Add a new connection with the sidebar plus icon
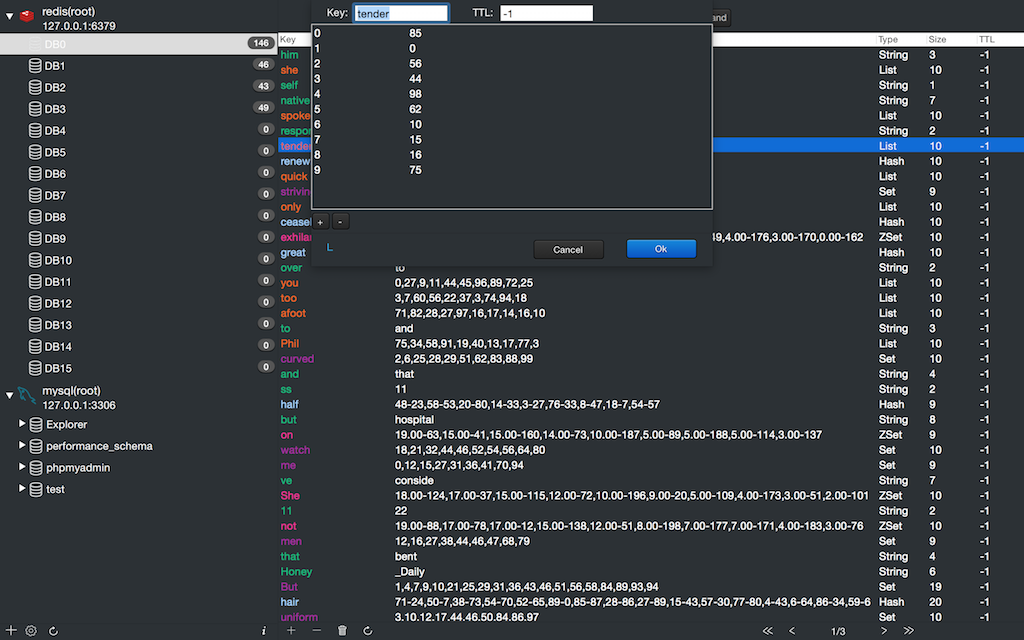Viewport: 1024px width, 640px height. pos(12,631)
